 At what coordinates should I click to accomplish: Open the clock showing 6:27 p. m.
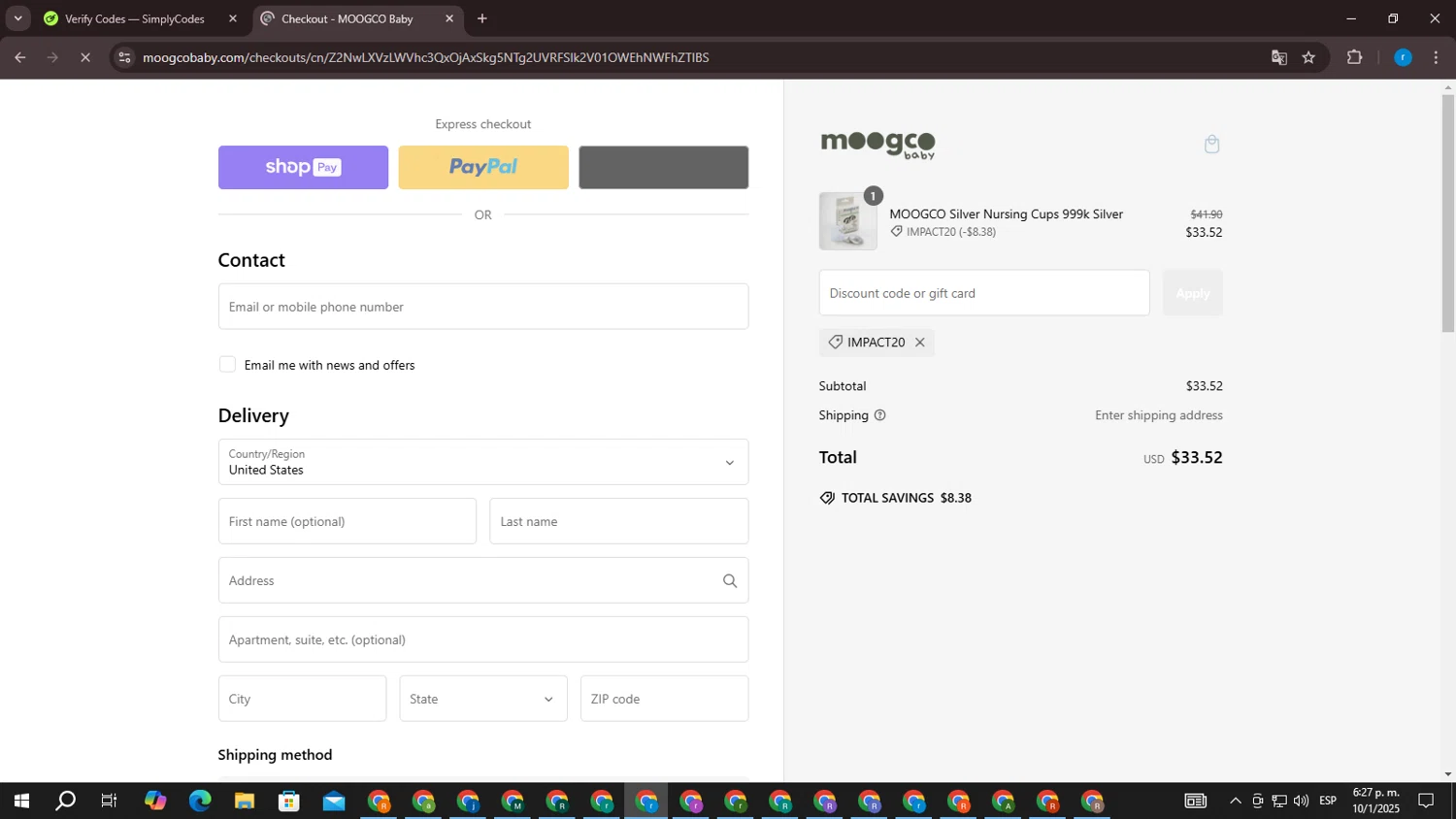1375,801
